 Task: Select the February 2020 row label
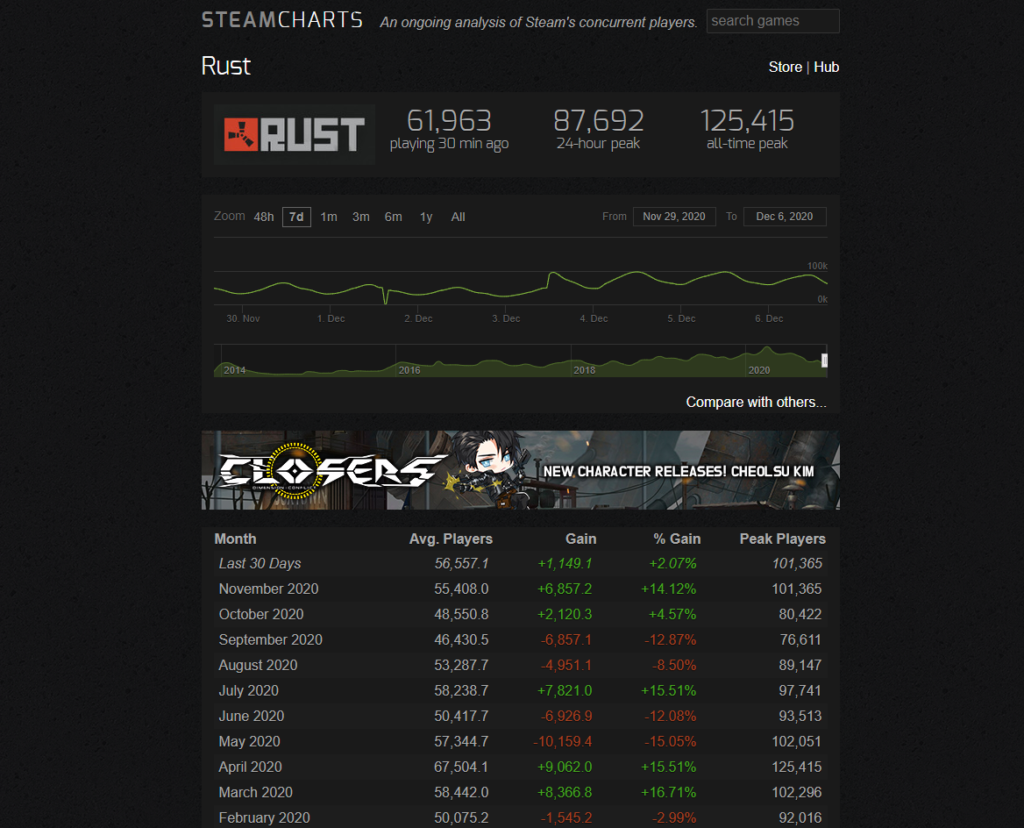pos(264,818)
